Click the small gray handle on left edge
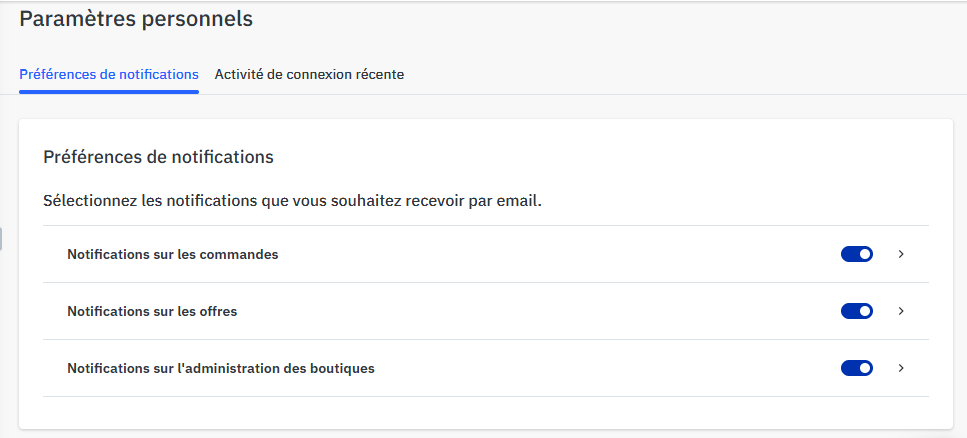This screenshot has width=967, height=438. [2, 238]
